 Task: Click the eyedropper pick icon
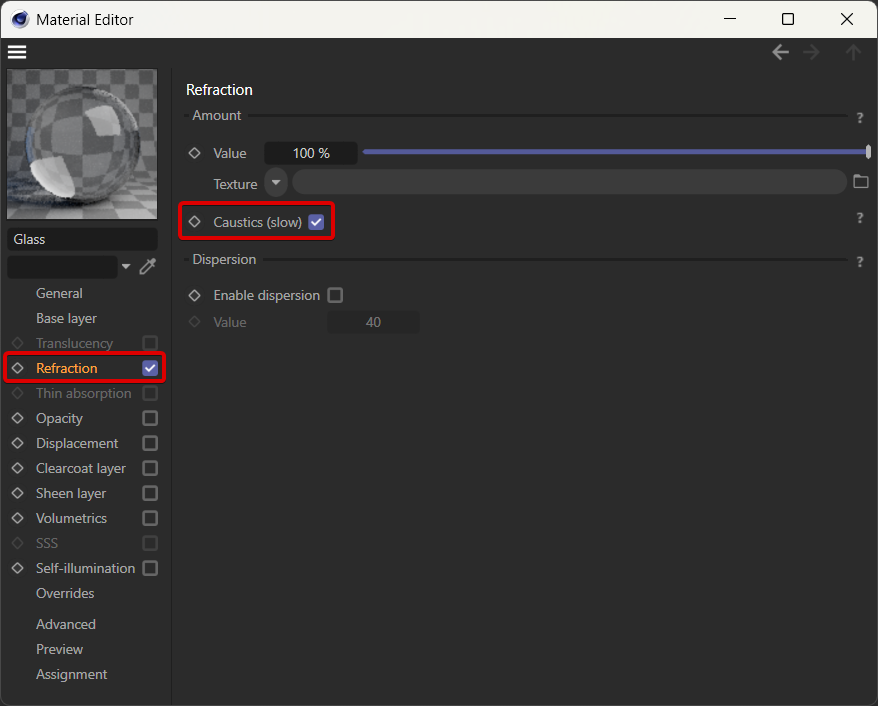tap(148, 266)
